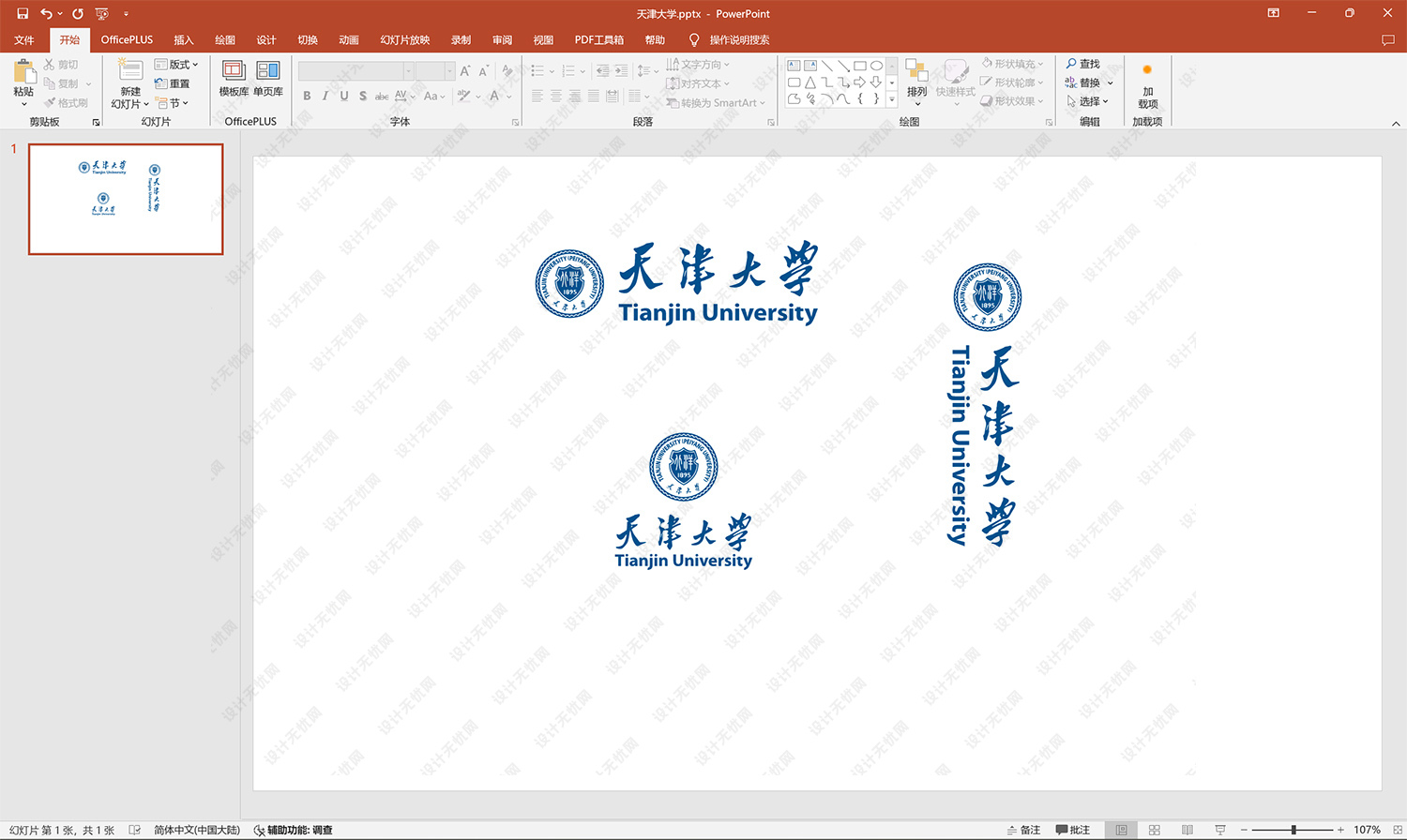Click the zoom in plus button
Viewport: 1407px width, 840px height.
[x=1340, y=830]
